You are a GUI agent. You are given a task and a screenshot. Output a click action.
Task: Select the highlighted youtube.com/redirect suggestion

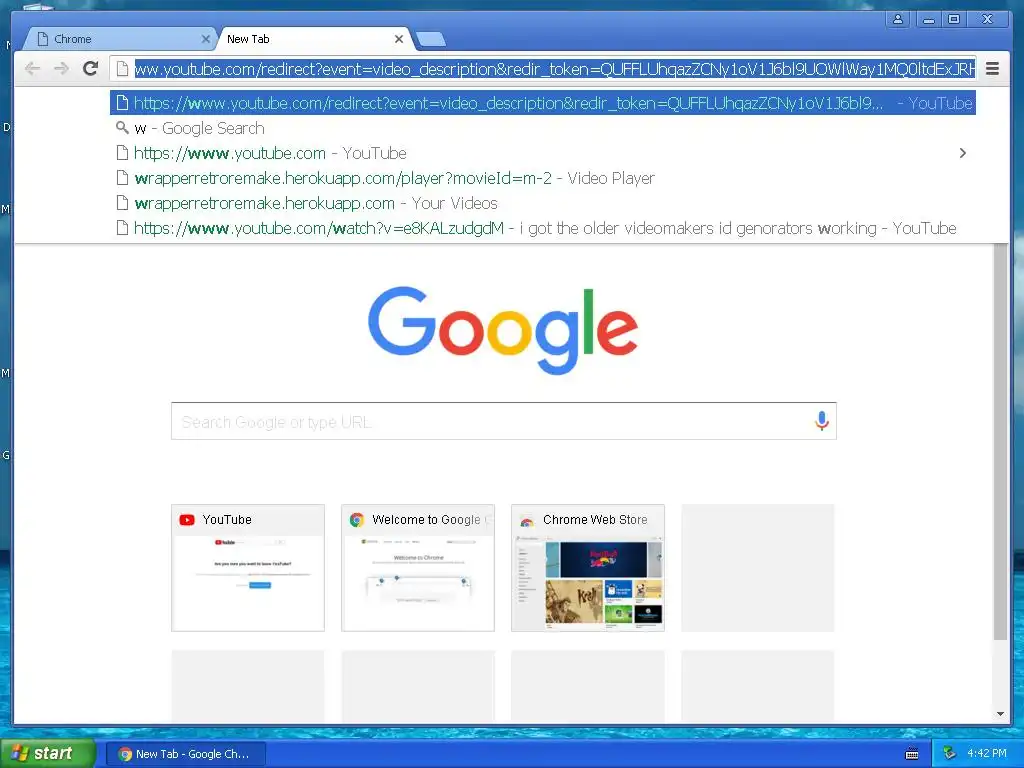pyautogui.click(x=543, y=103)
